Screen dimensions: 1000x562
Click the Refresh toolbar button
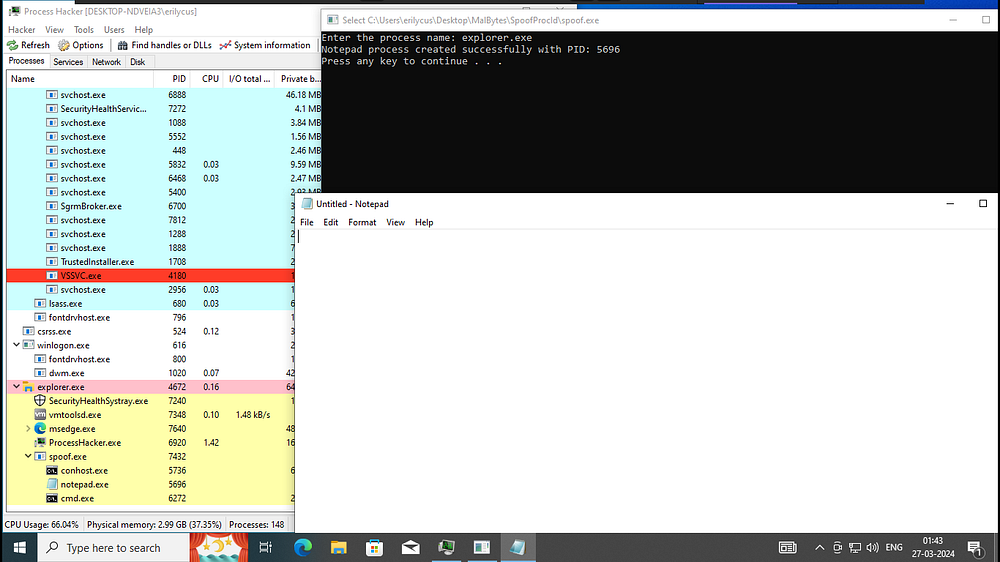coord(28,45)
